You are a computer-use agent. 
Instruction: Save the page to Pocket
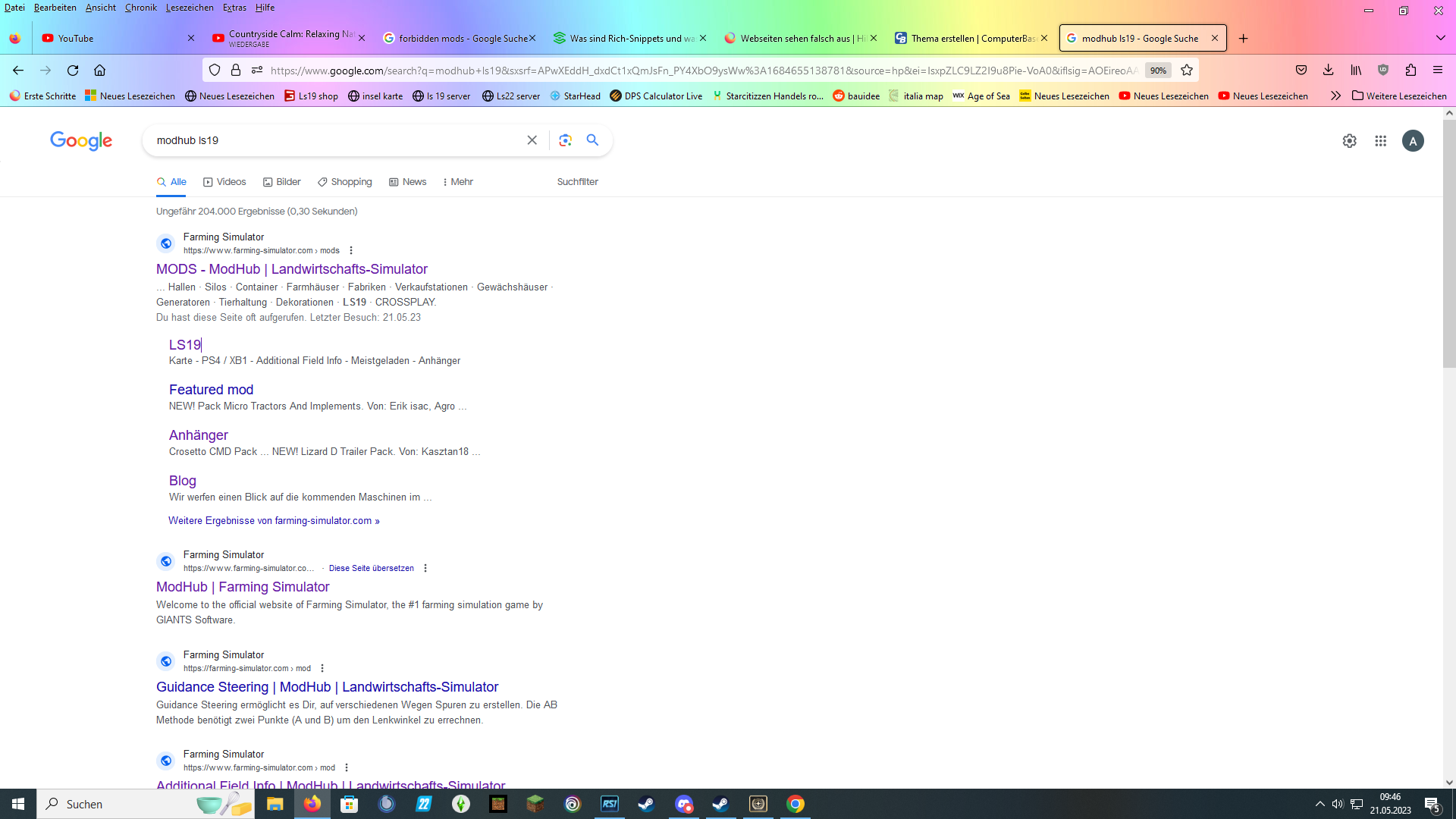[1301, 70]
